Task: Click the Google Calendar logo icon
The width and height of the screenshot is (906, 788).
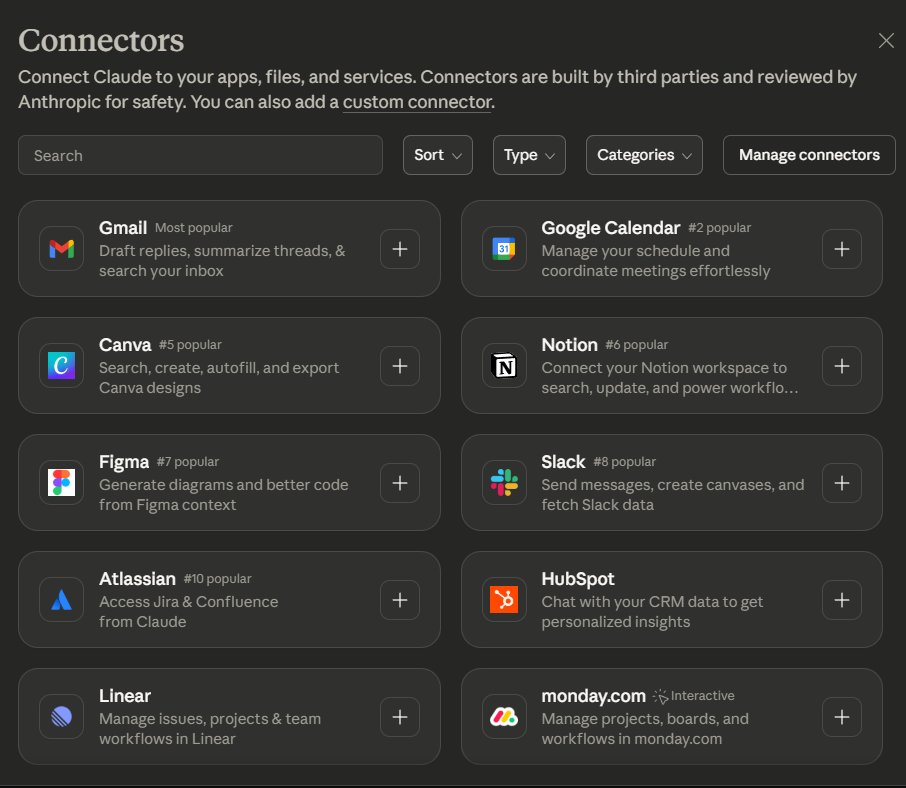Action: [x=504, y=249]
